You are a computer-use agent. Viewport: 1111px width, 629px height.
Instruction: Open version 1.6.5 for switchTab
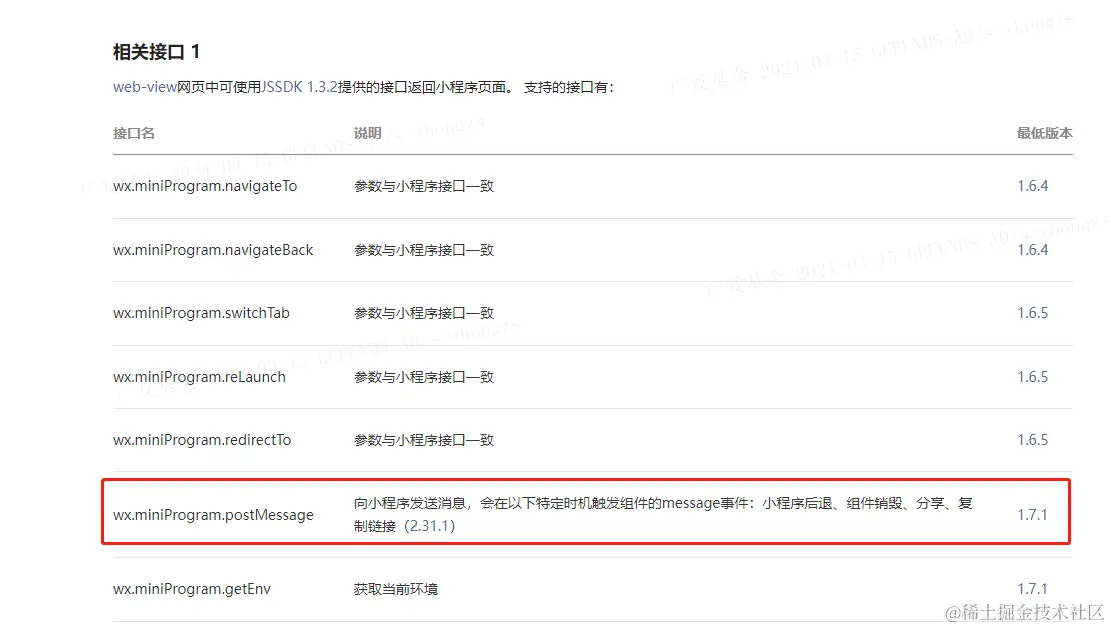(x=1032, y=312)
